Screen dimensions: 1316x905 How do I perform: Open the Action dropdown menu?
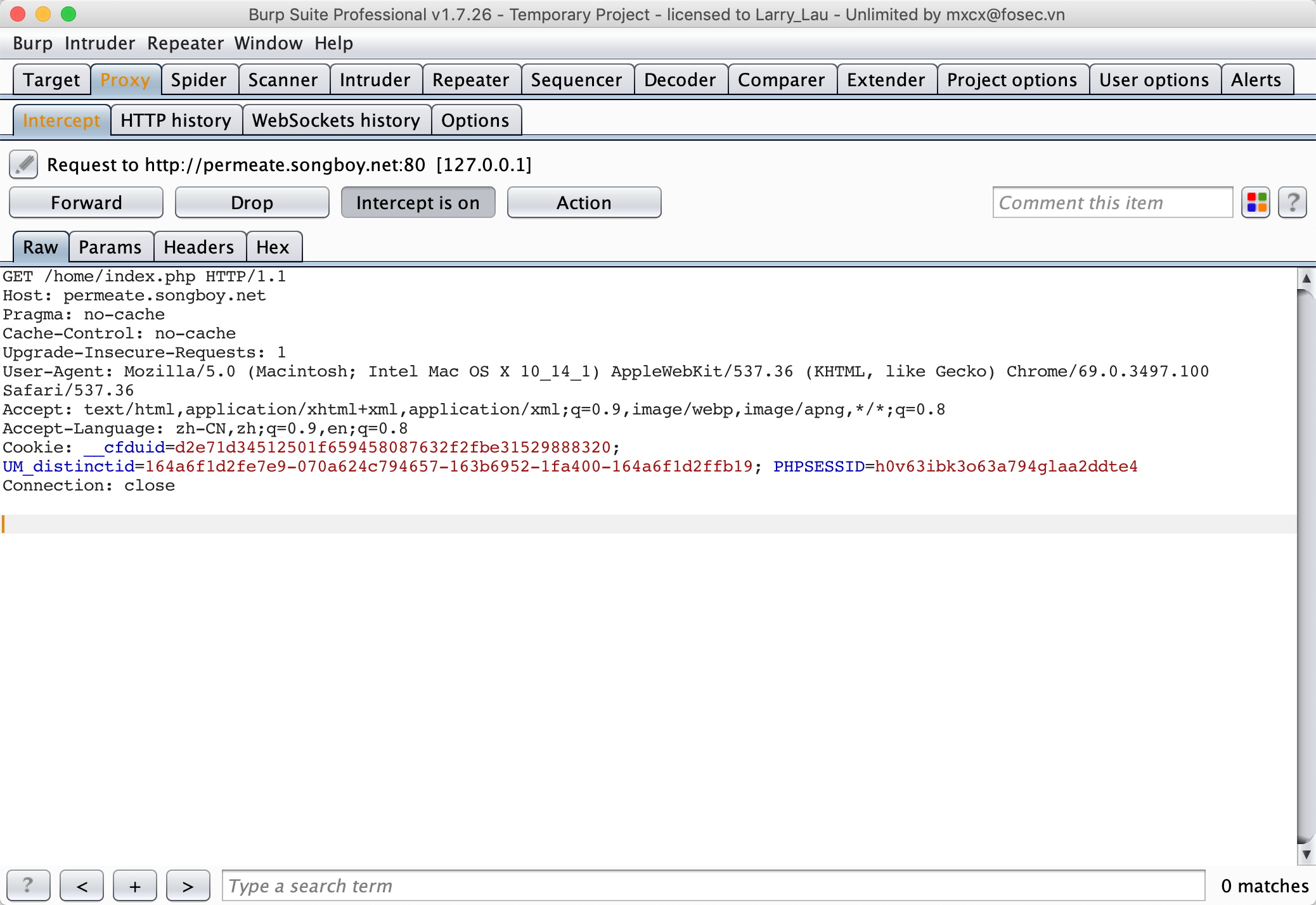[x=584, y=203]
